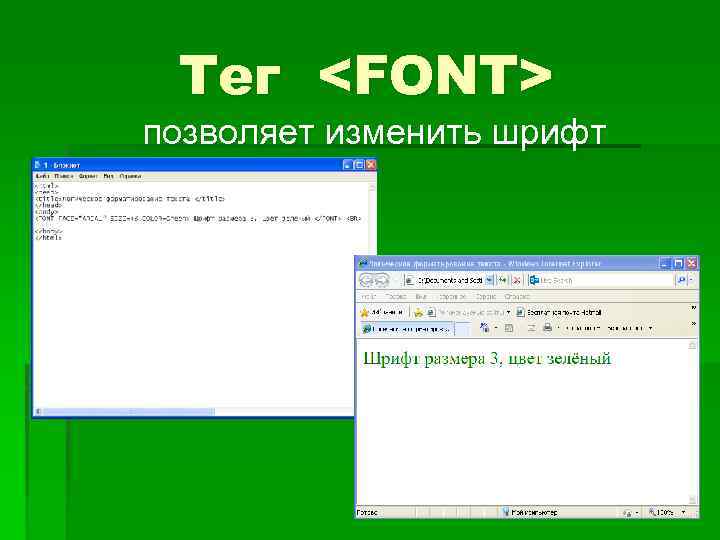Run search with the magnifier button
This screenshot has height=540, width=720.
(681, 280)
